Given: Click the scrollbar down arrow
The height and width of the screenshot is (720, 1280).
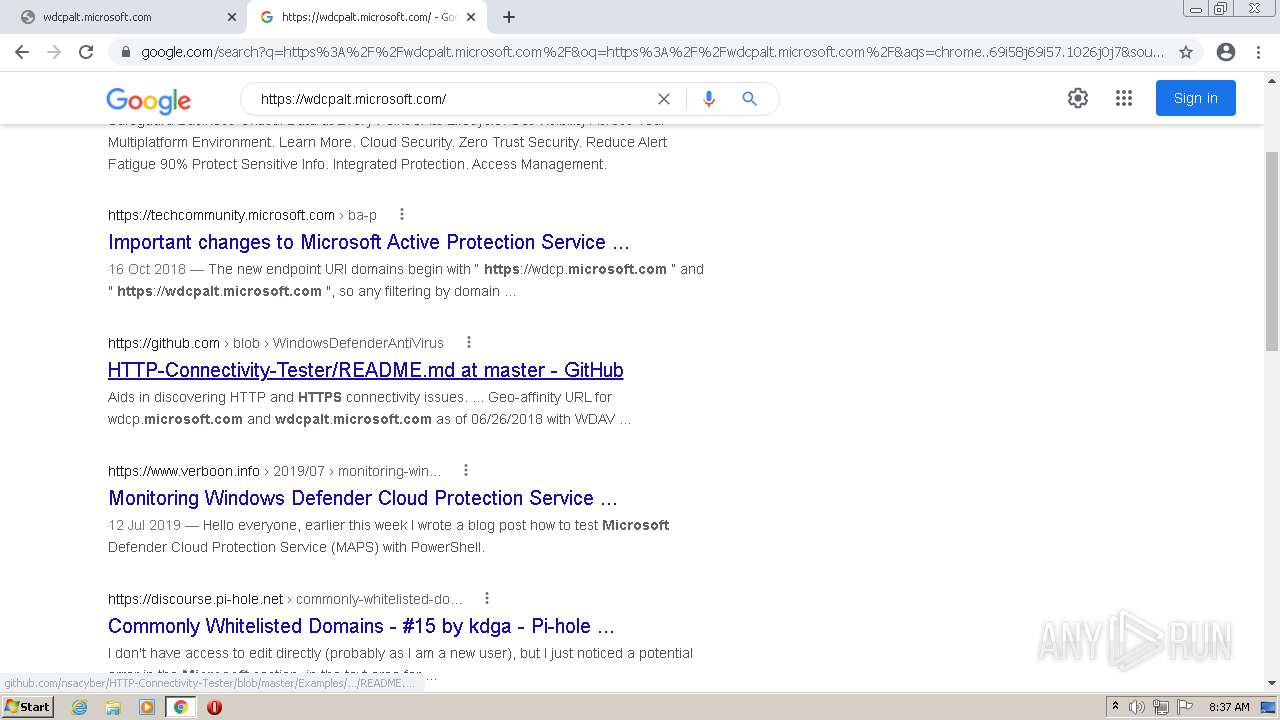Looking at the screenshot, I should 1271,684.
